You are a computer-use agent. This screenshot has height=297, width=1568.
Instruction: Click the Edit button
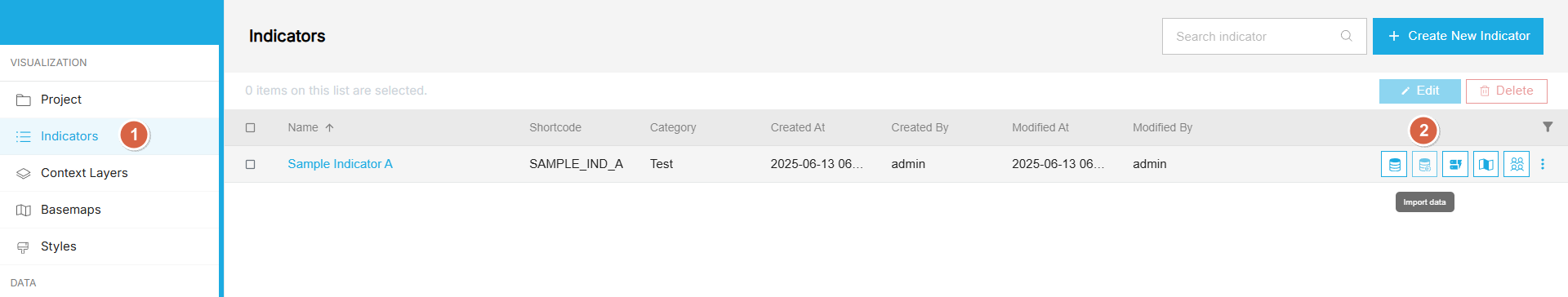pos(1420,91)
